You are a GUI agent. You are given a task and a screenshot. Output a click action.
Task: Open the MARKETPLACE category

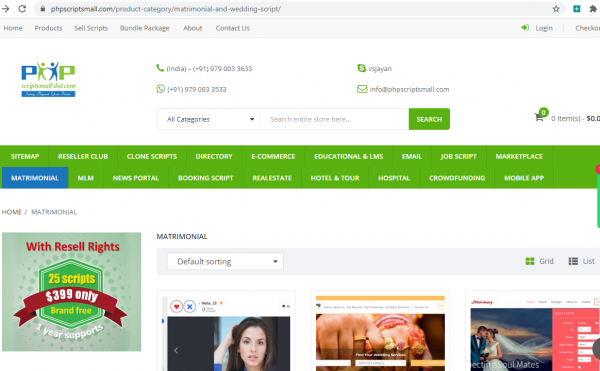tap(519, 156)
